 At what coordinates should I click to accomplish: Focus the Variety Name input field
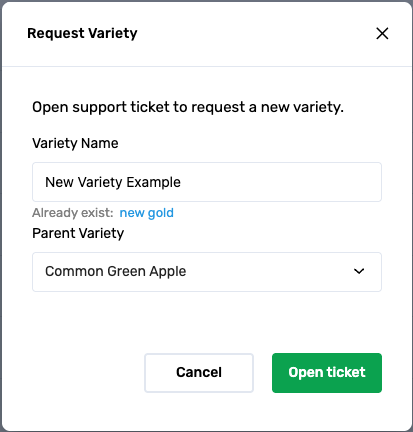coord(207,182)
